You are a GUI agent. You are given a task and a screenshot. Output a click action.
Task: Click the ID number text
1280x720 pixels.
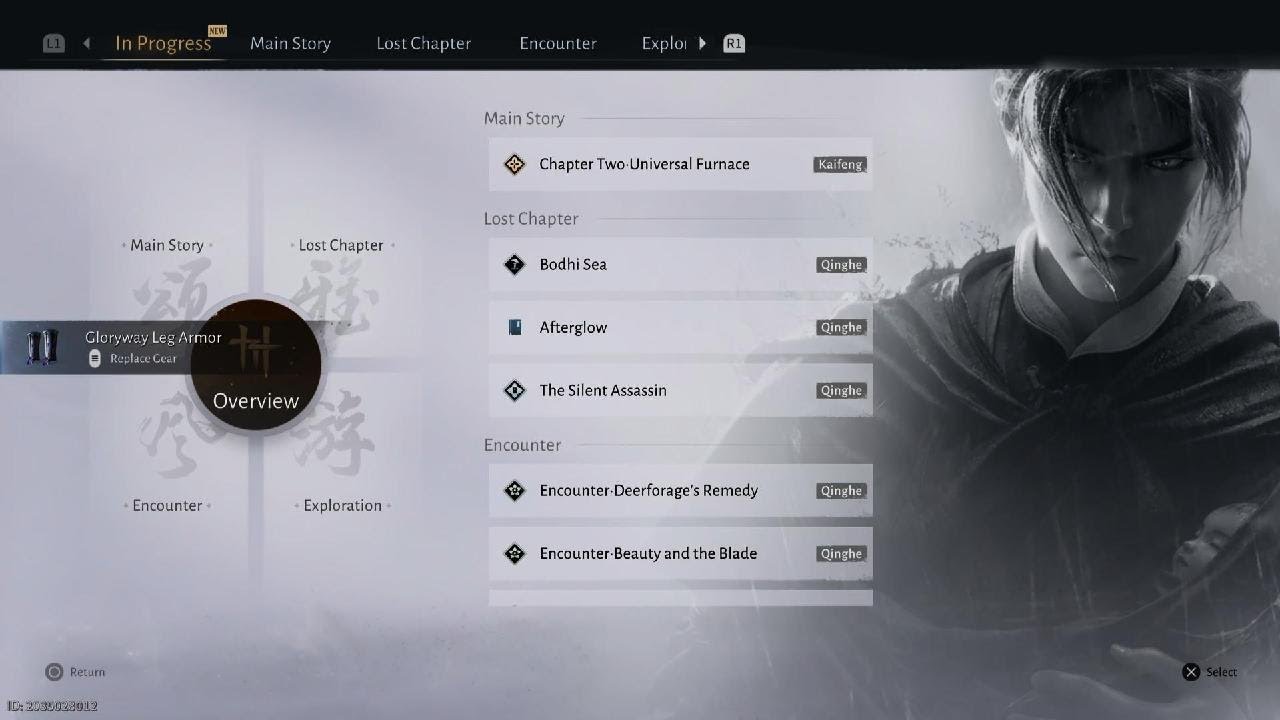coord(52,706)
